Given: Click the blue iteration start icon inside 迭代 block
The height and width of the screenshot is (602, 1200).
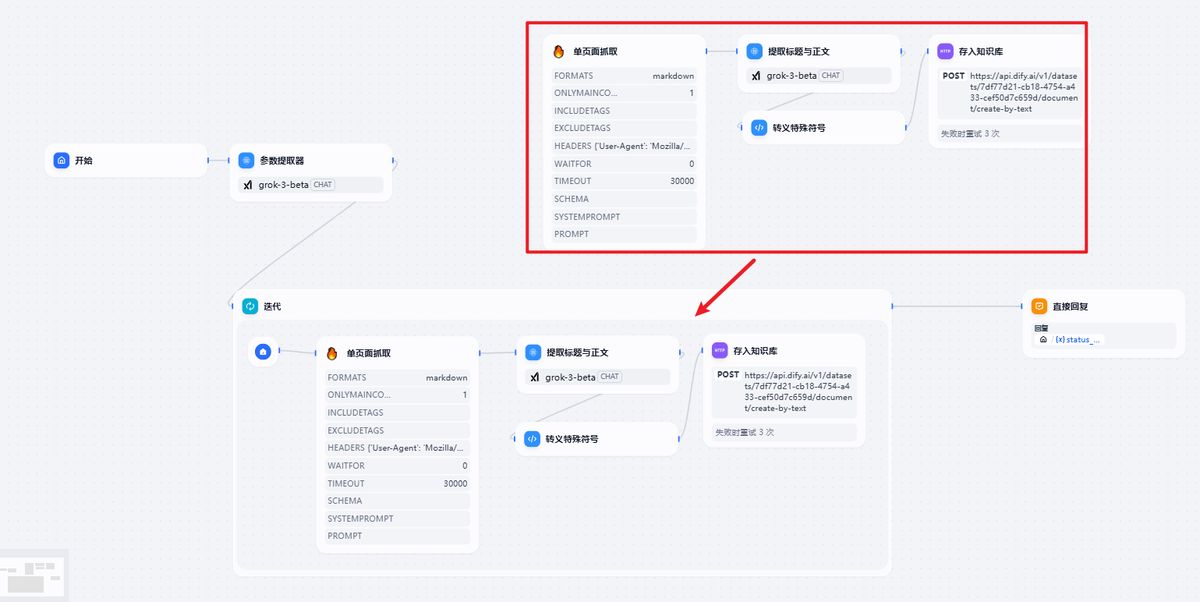Looking at the screenshot, I should click(264, 352).
